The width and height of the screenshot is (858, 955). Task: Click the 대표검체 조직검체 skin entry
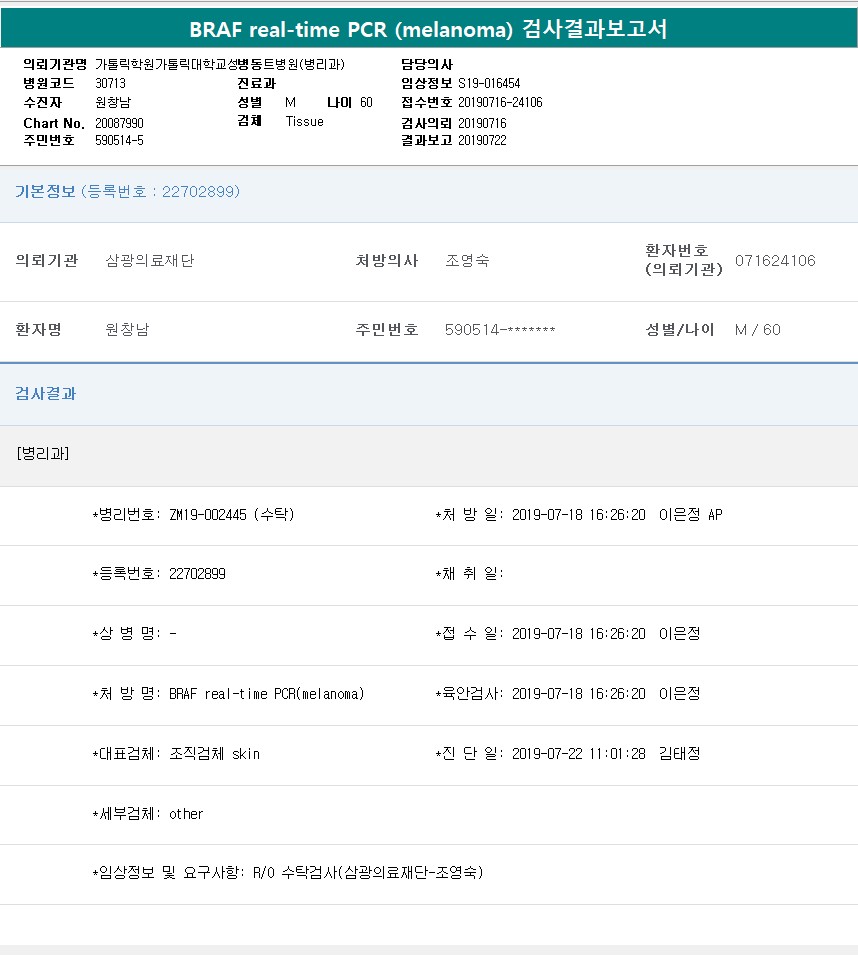[214, 754]
